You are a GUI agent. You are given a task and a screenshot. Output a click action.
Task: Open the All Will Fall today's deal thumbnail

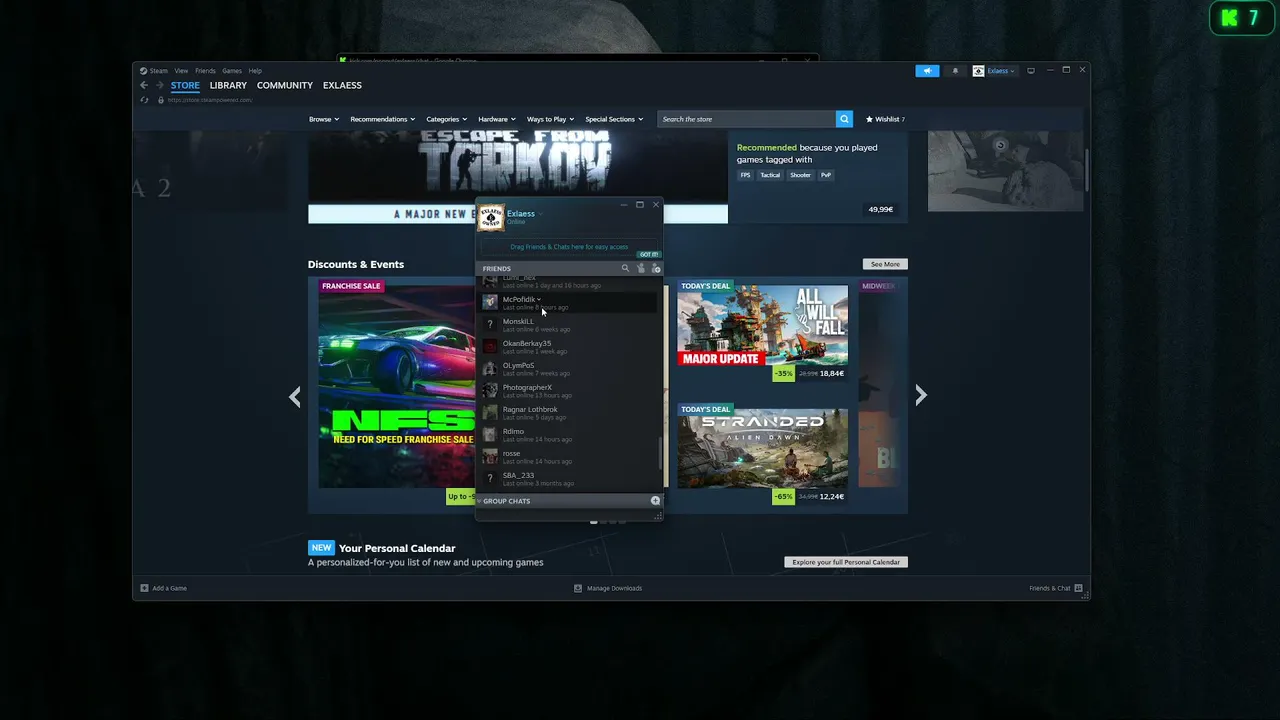[x=762, y=326]
